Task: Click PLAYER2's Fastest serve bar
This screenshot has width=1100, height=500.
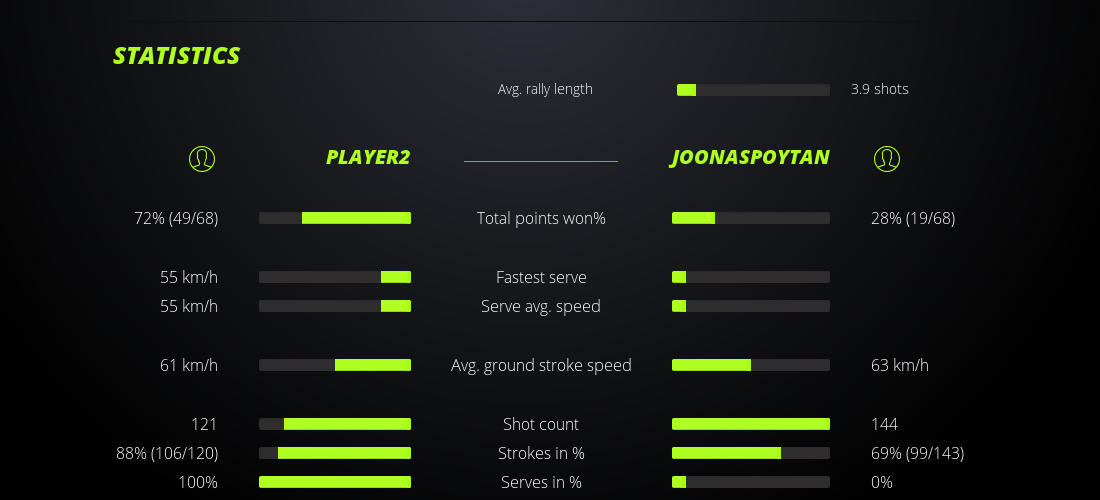Action: (x=335, y=277)
